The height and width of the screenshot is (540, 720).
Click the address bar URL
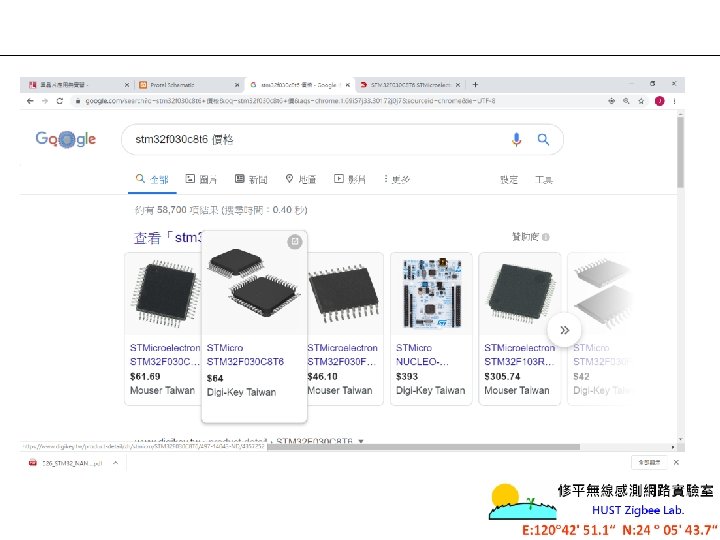tap(290, 101)
